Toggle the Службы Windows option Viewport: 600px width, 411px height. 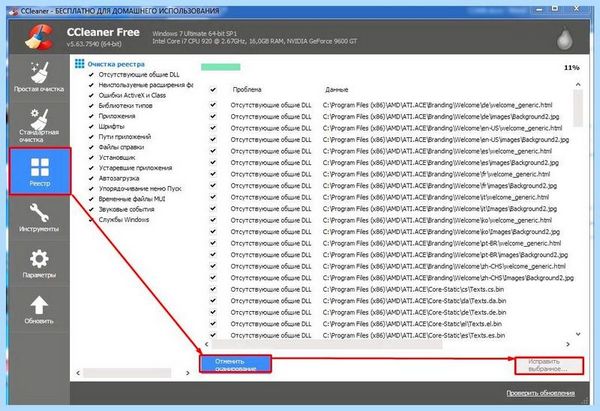click(x=91, y=220)
